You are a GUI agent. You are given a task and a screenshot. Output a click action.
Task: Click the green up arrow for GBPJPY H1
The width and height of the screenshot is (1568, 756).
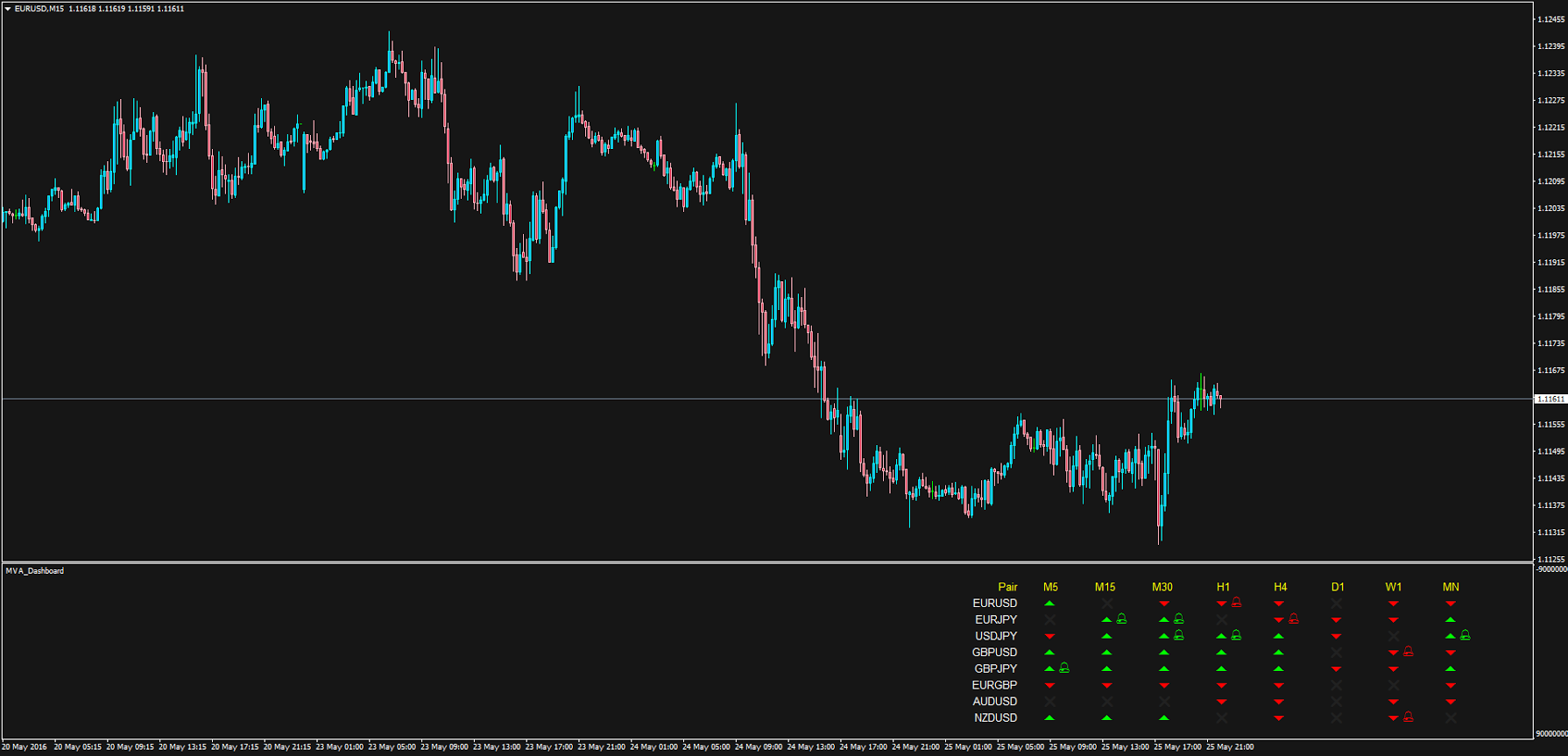(1221, 668)
